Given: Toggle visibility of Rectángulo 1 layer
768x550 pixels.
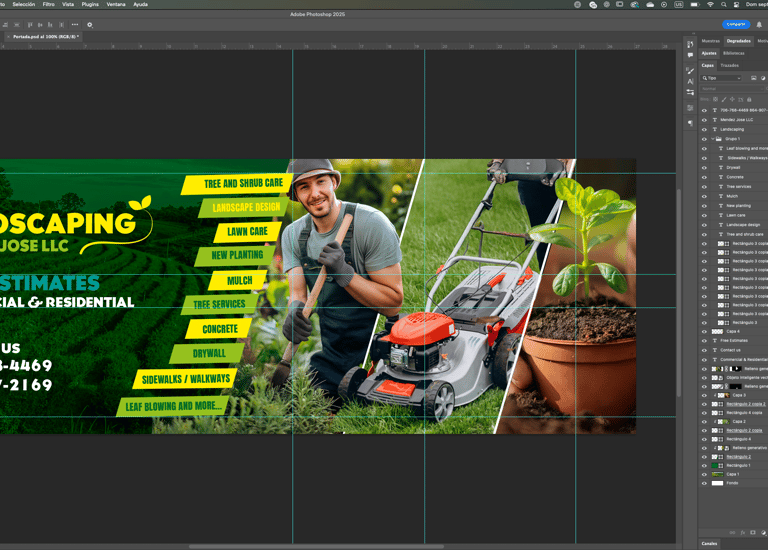Looking at the screenshot, I should 704,466.
